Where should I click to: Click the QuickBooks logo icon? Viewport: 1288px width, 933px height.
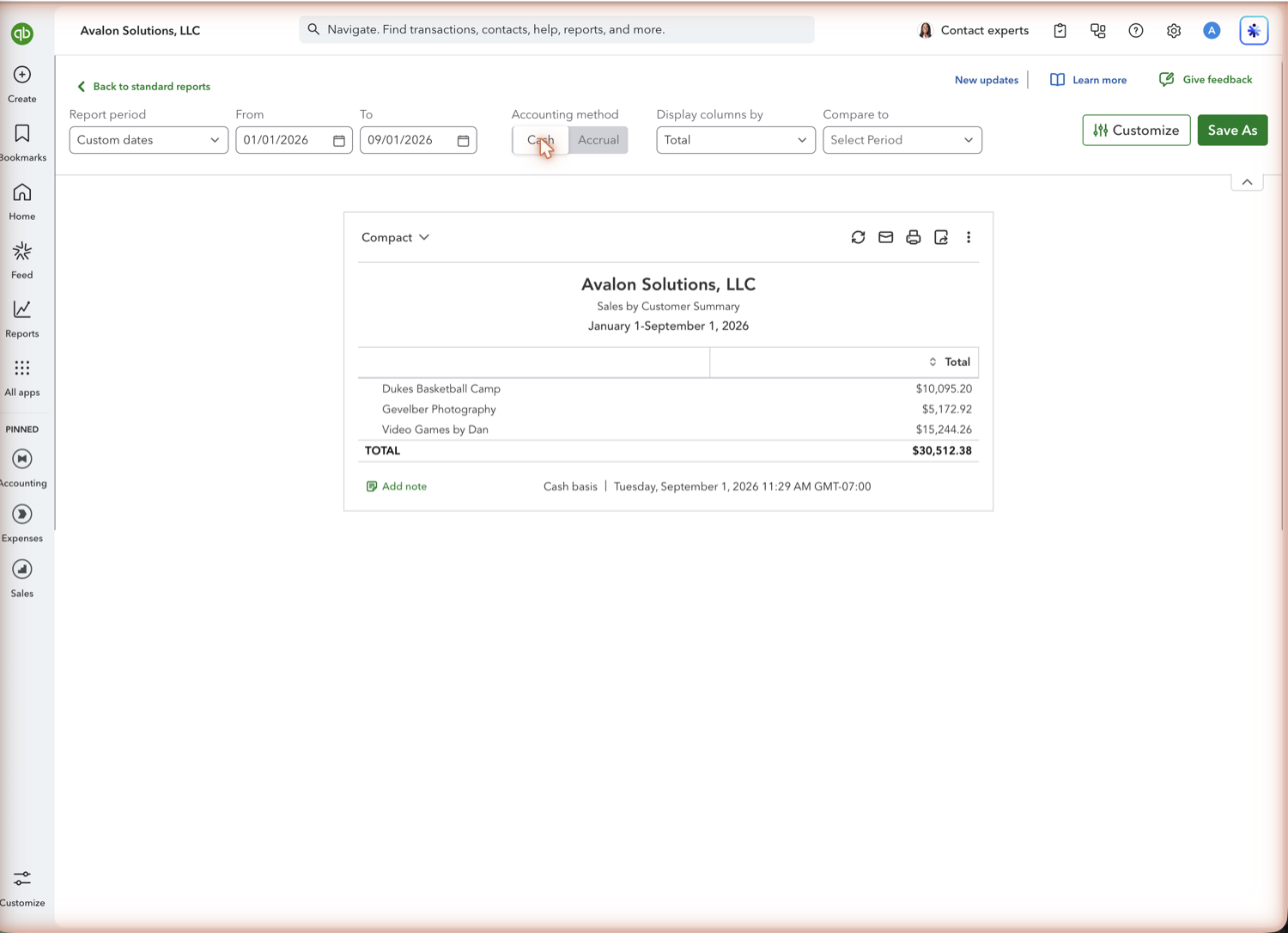22,34
